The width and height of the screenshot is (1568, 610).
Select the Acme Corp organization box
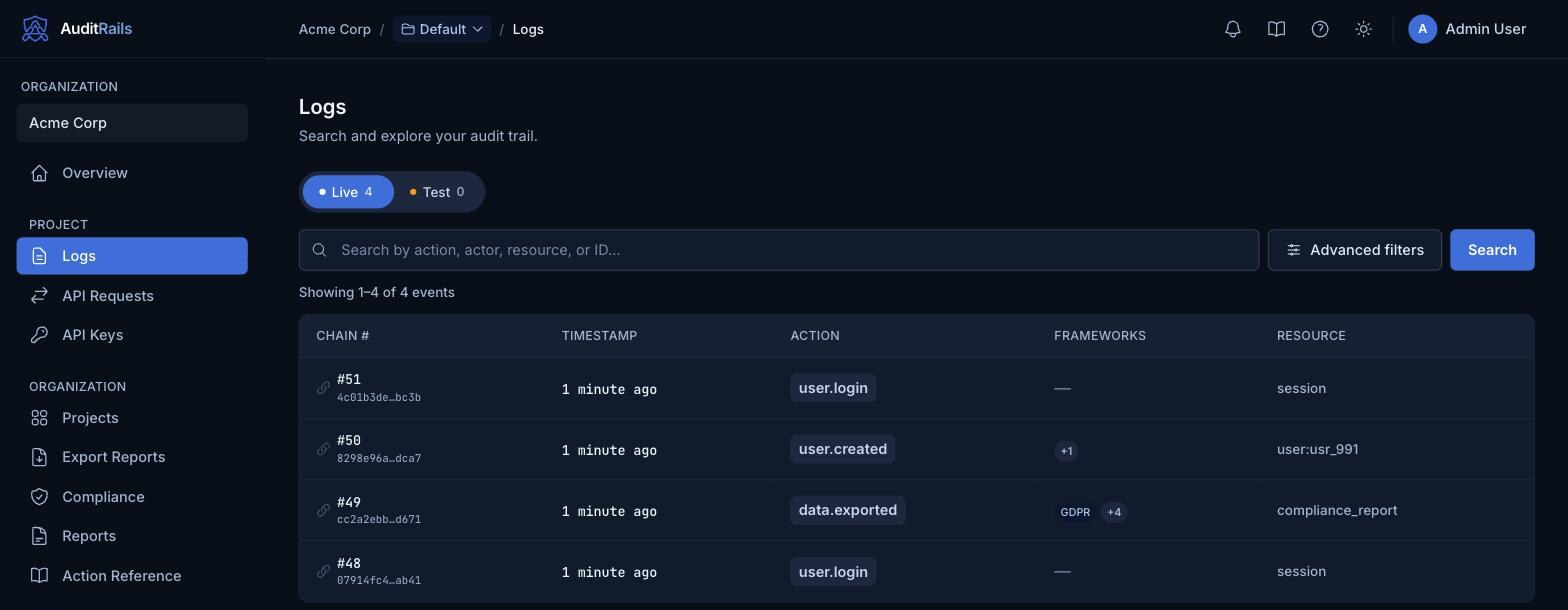pos(132,123)
